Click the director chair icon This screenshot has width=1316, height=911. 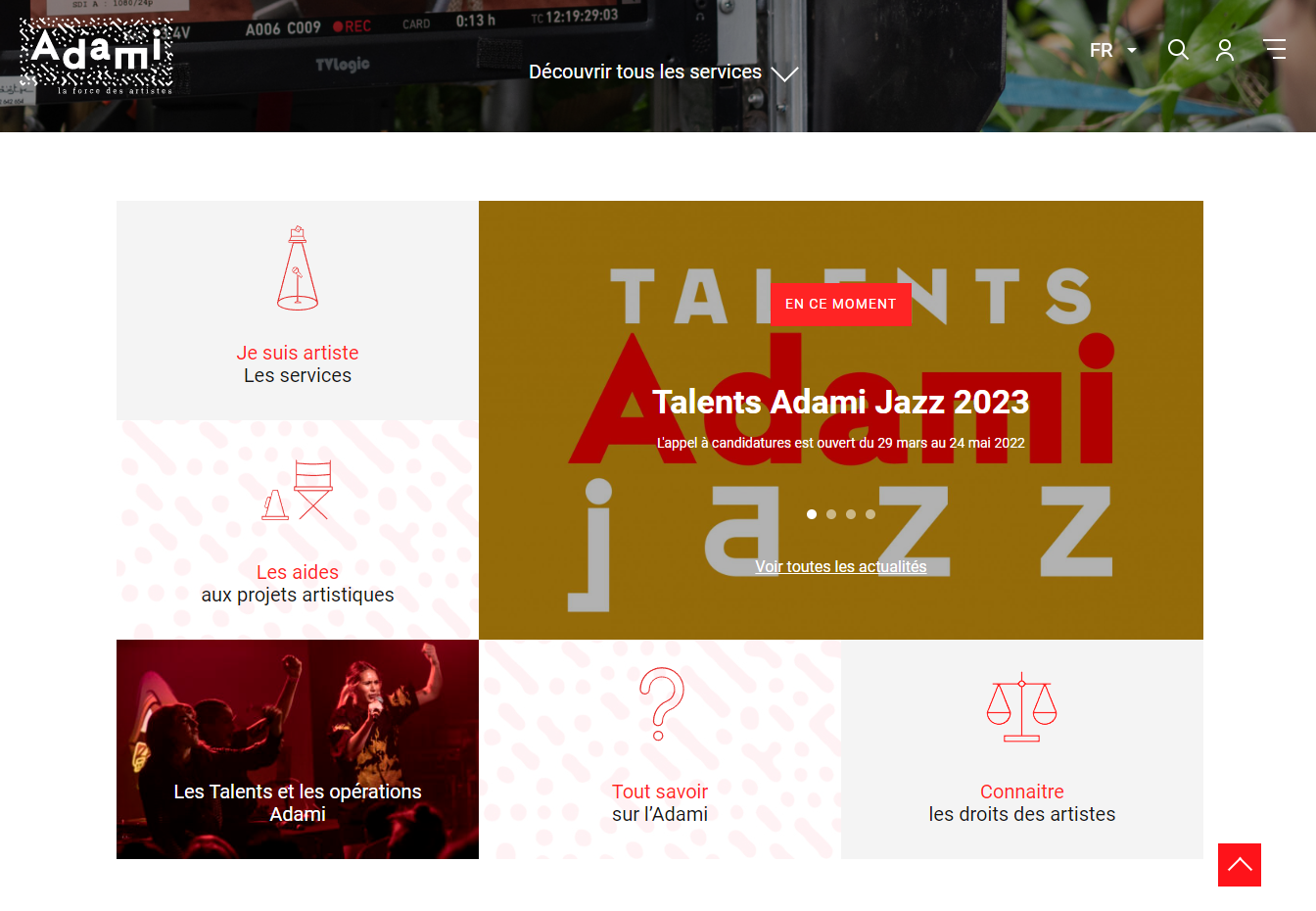tap(298, 490)
